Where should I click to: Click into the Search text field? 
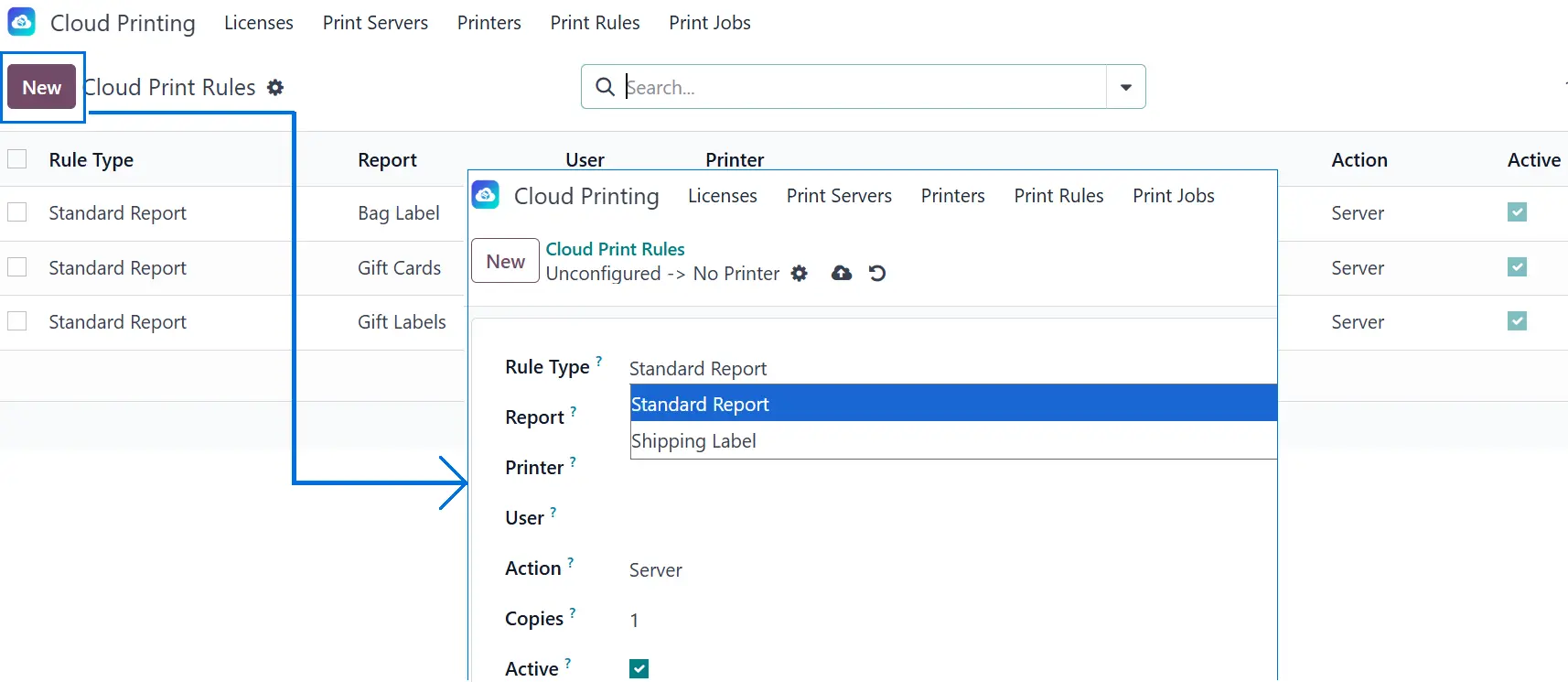click(860, 87)
